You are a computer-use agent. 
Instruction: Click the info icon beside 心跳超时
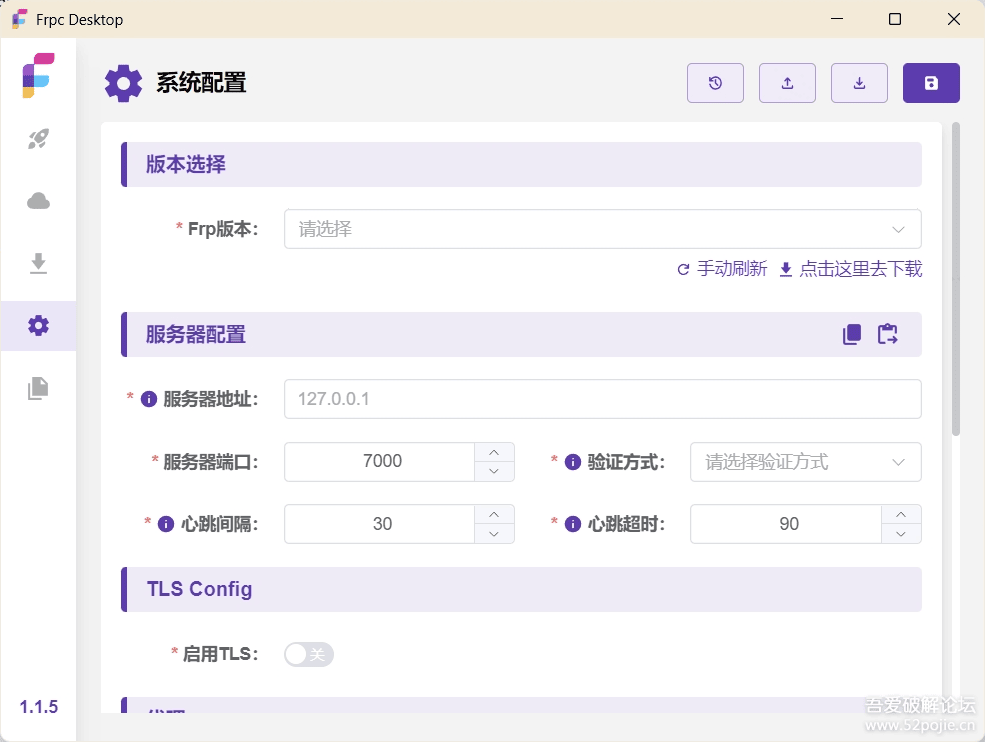(x=573, y=524)
